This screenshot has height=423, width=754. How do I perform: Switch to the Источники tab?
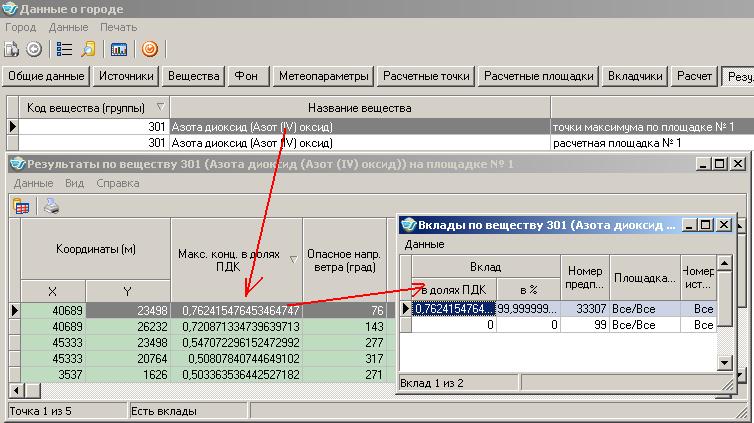coord(126,76)
